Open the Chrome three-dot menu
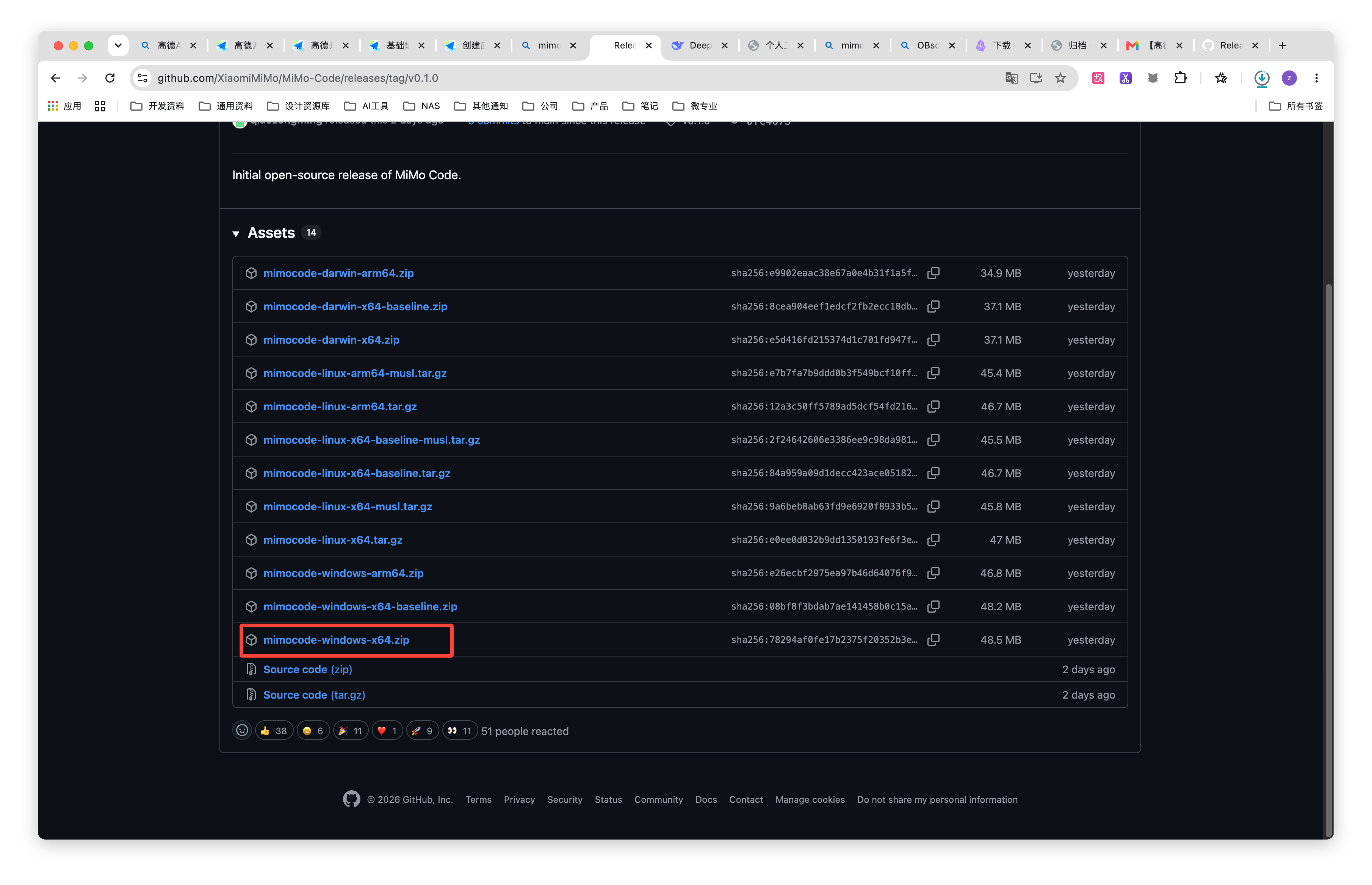Screen dimensions: 1372x885 point(1316,78)
